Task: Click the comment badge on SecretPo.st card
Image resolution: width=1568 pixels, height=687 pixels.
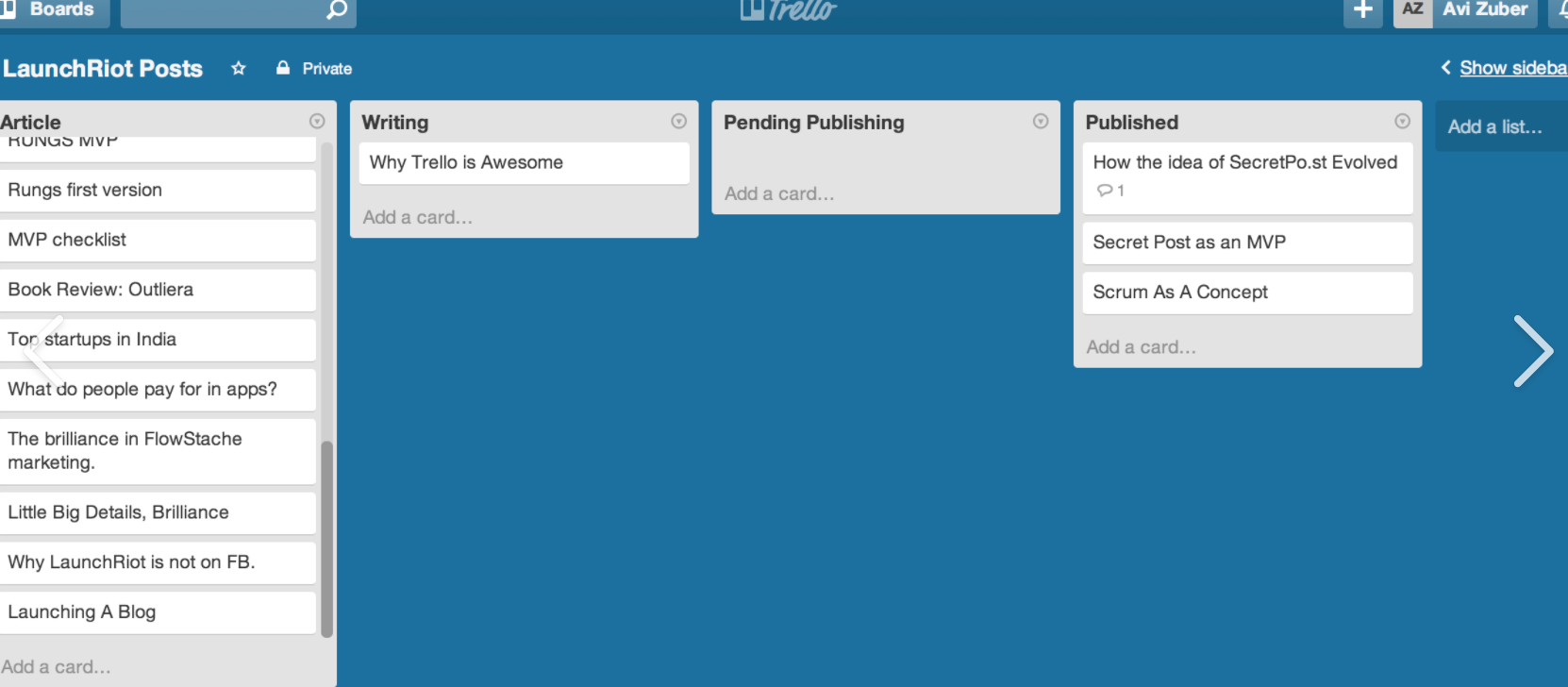Action: click(1110, 191)
